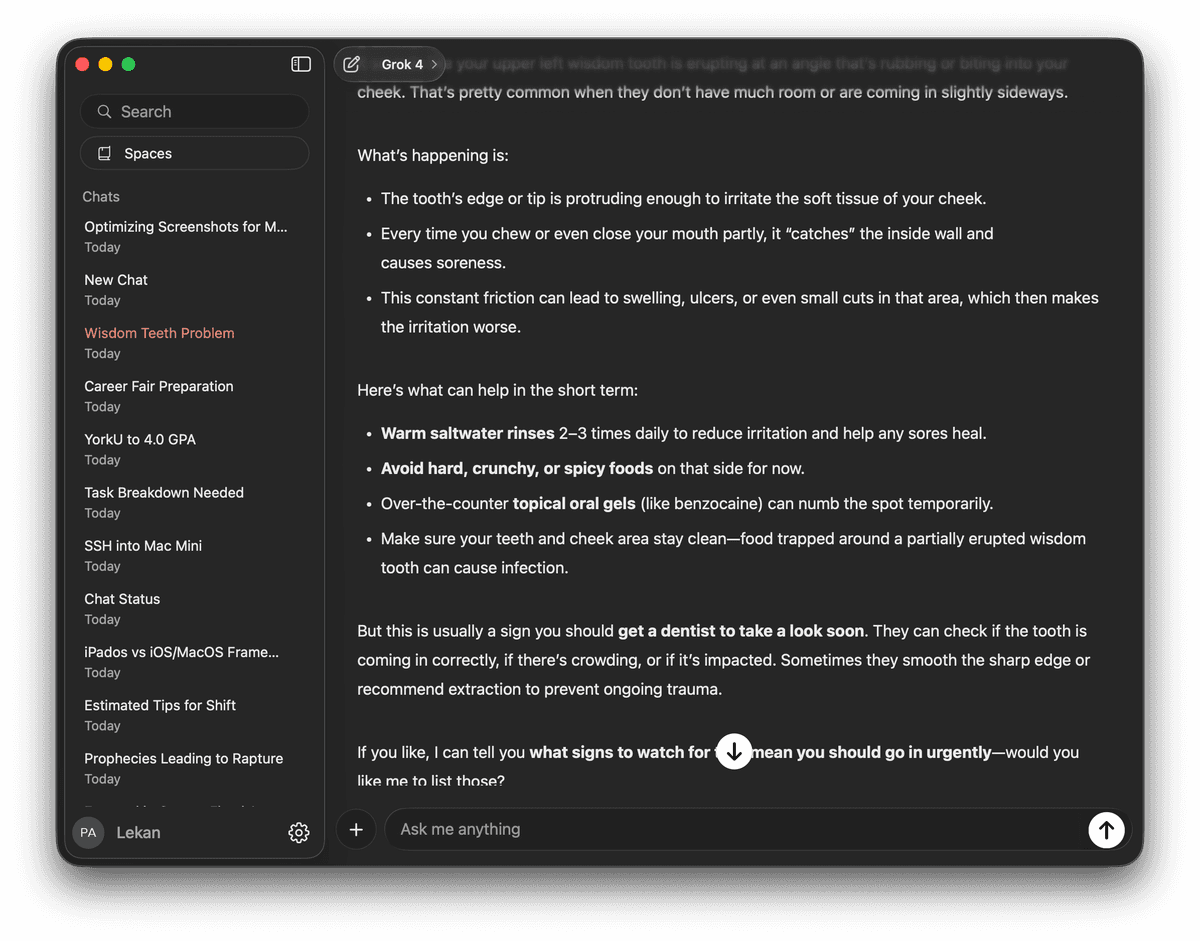Click "Here's what can help in the short term:"
The width and height of the screenshot is (1200, 941).
coord(498,390)
